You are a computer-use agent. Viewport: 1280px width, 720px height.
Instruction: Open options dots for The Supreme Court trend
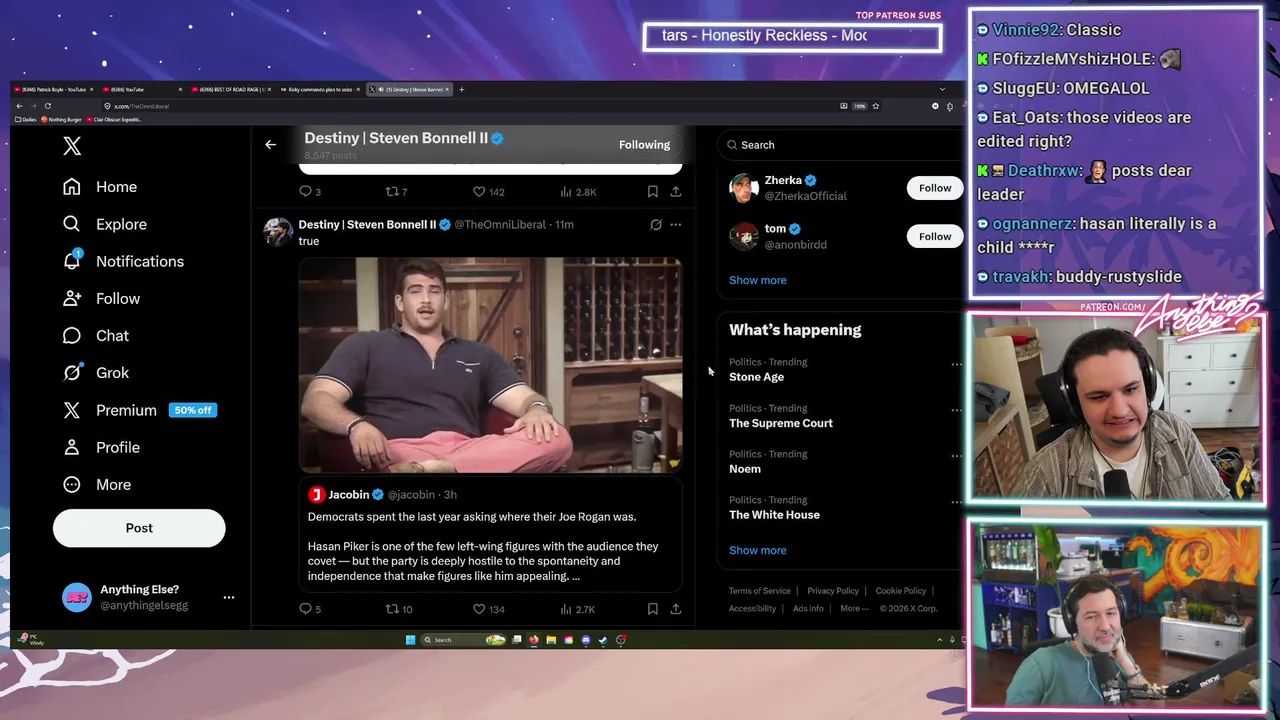(956, 410)
